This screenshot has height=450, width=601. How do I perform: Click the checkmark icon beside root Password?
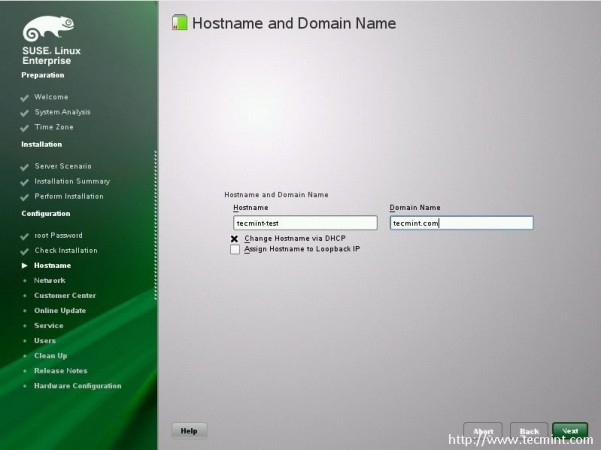[25, 236]
